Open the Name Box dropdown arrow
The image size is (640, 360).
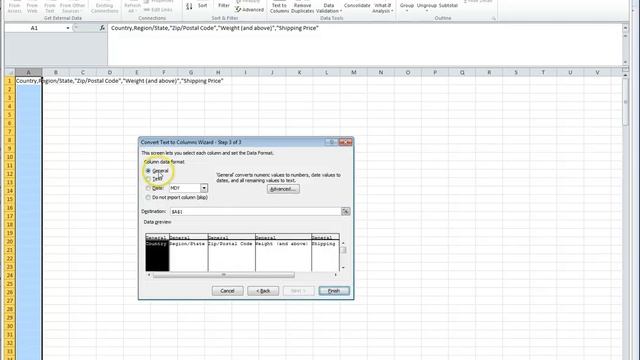[x=68, y=28]
